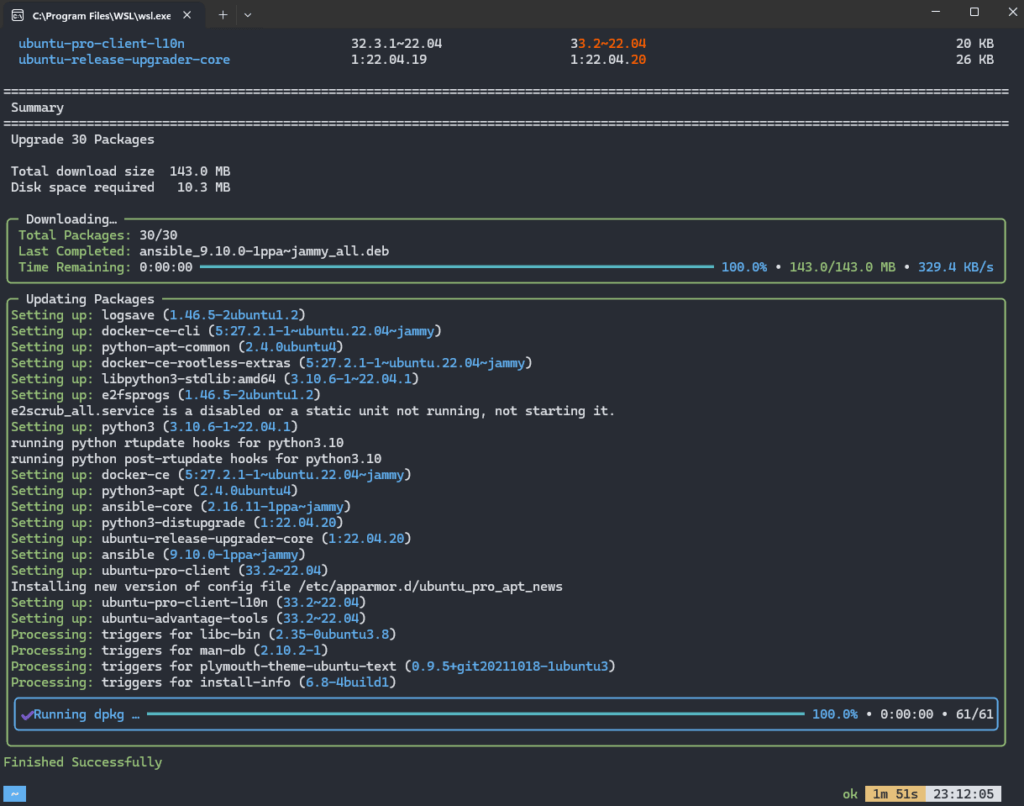This screenshot has width=1024, height=806.
Task: Click the blue ~ prompt directory badge
Action: coord(14,794)
